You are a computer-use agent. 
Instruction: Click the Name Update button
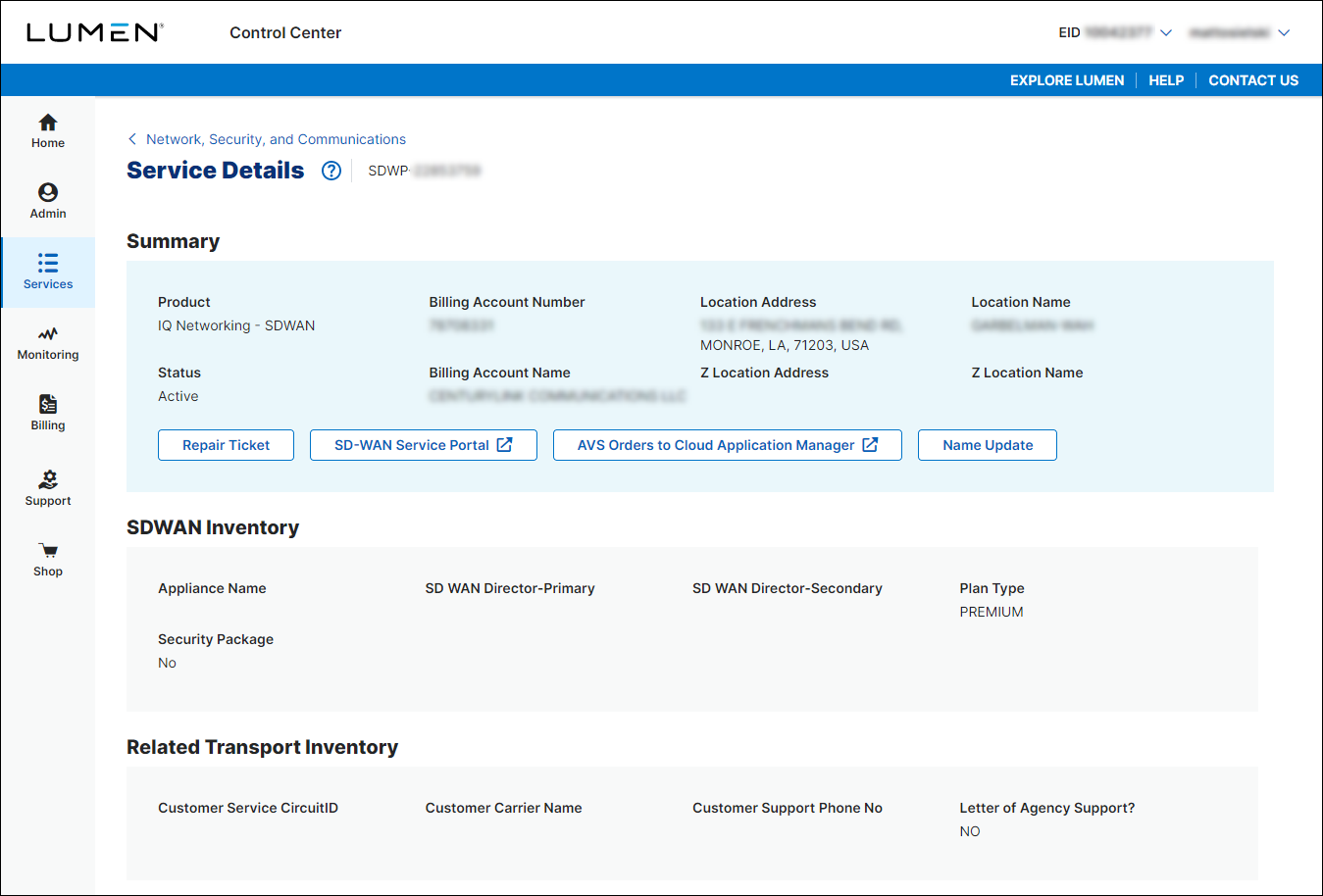pyautogui.click(x=988, y=445)
